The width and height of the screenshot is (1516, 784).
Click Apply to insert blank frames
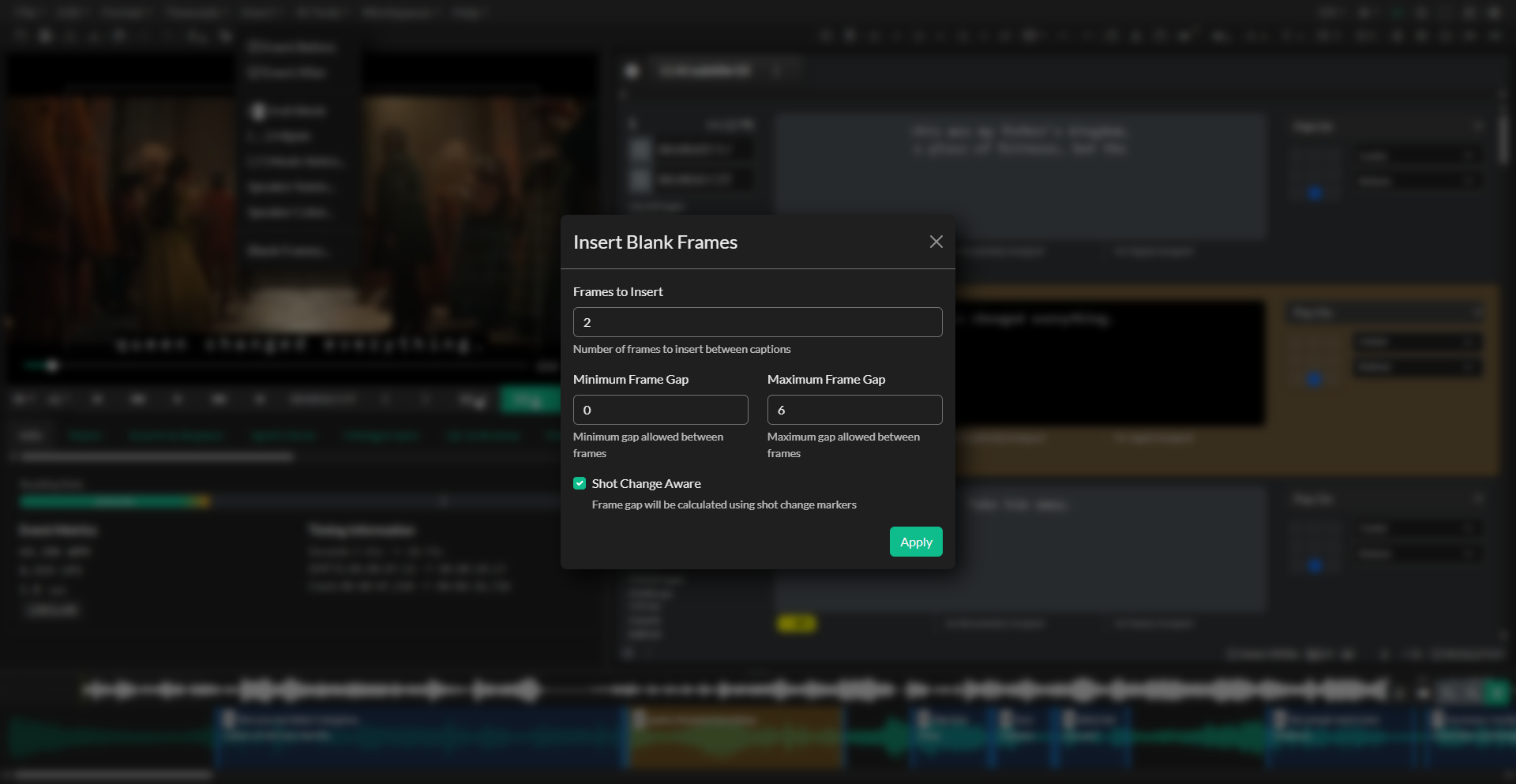coord(915,542)
